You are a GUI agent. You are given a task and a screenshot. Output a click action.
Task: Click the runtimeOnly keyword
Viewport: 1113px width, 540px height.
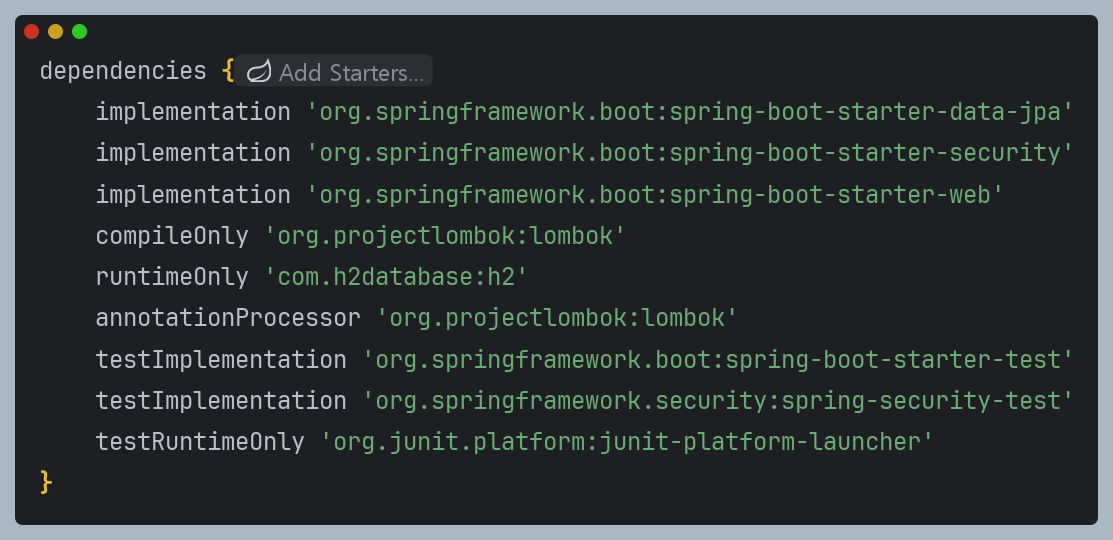(x=172, y=277)
